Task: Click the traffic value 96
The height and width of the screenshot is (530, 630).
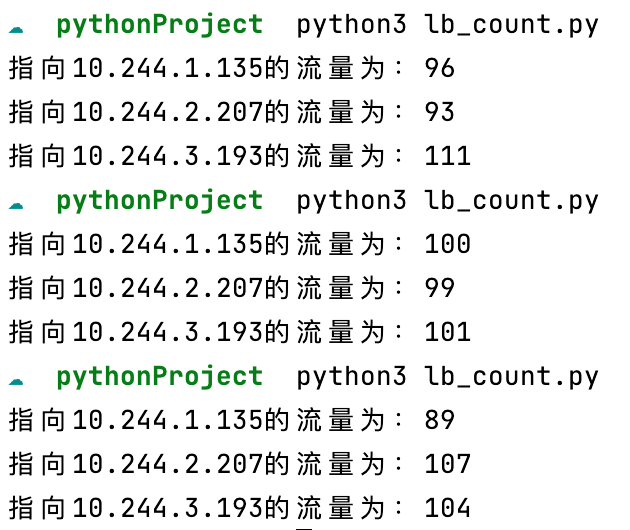Action: tap(440, 68)
